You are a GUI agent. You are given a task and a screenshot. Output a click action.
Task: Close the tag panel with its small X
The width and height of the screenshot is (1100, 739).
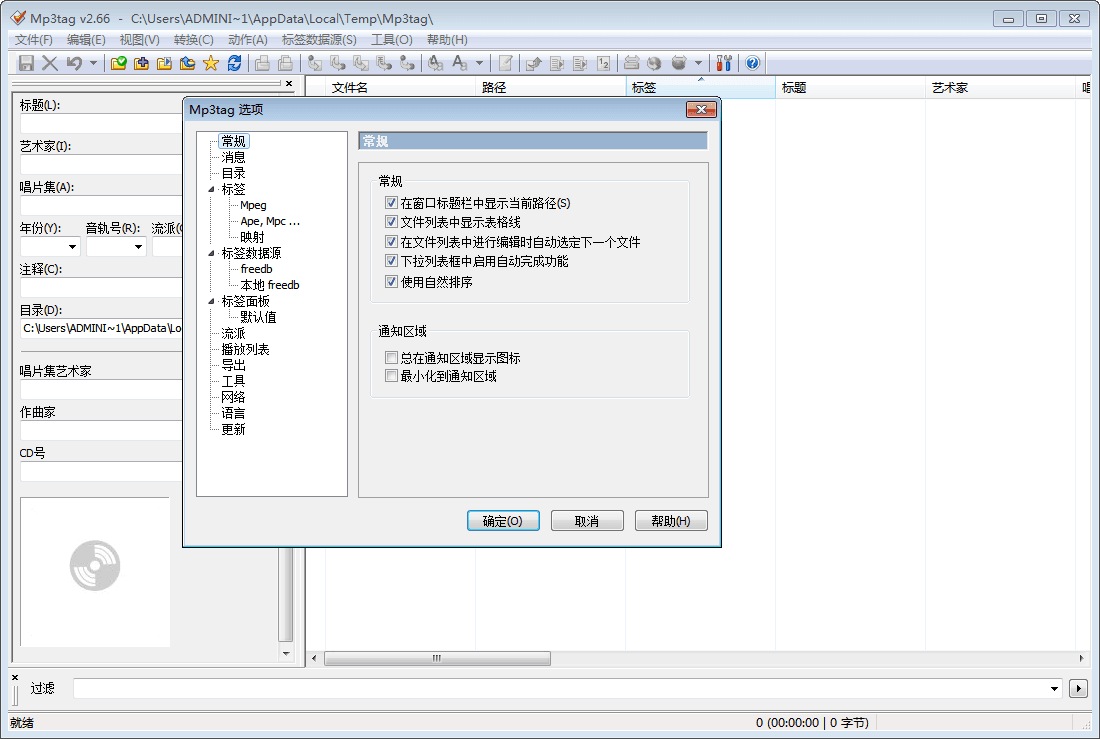tap(289, 84)
